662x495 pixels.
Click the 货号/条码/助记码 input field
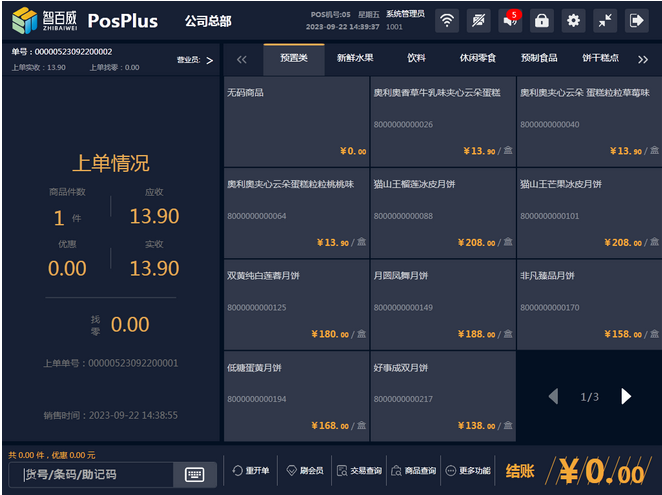pos(95,474)
